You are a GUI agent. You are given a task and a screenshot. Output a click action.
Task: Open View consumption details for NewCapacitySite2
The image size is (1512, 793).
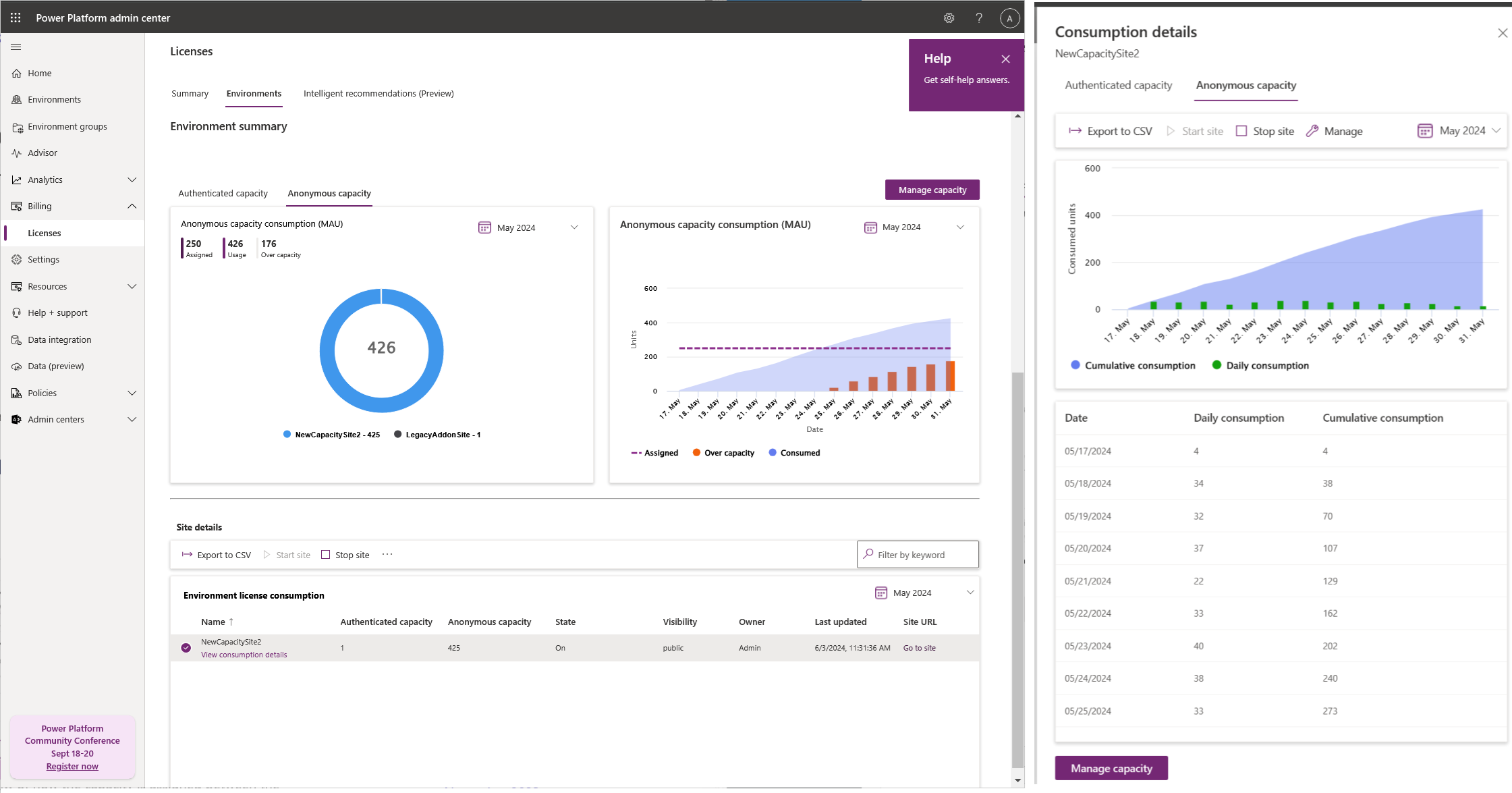244,655
